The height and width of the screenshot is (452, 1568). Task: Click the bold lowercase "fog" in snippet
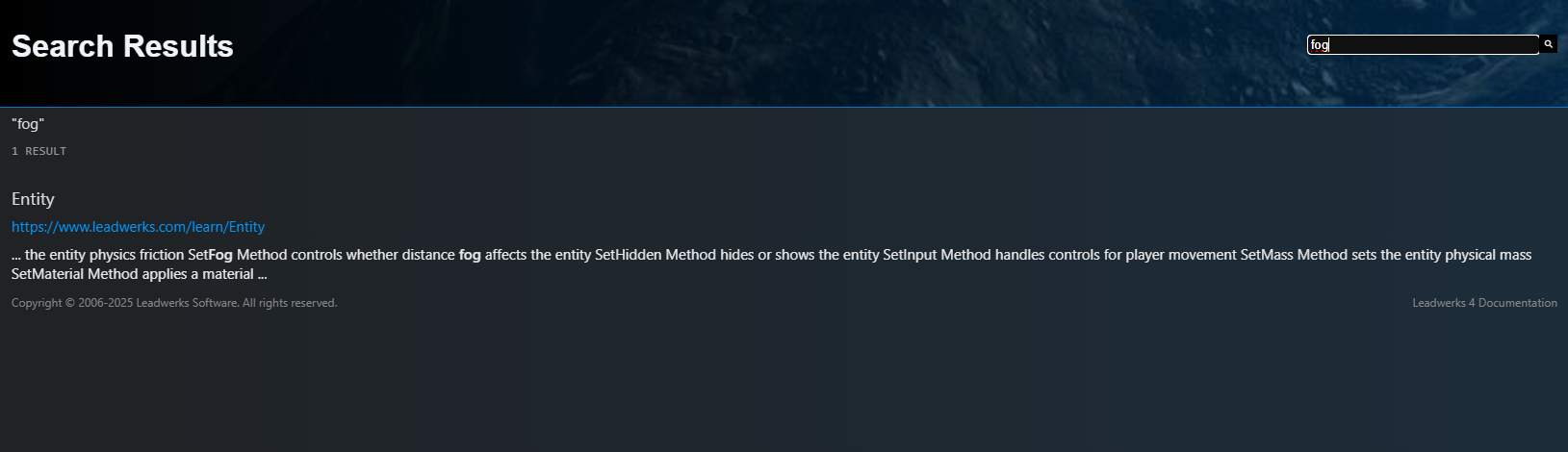tap(470, 255)
